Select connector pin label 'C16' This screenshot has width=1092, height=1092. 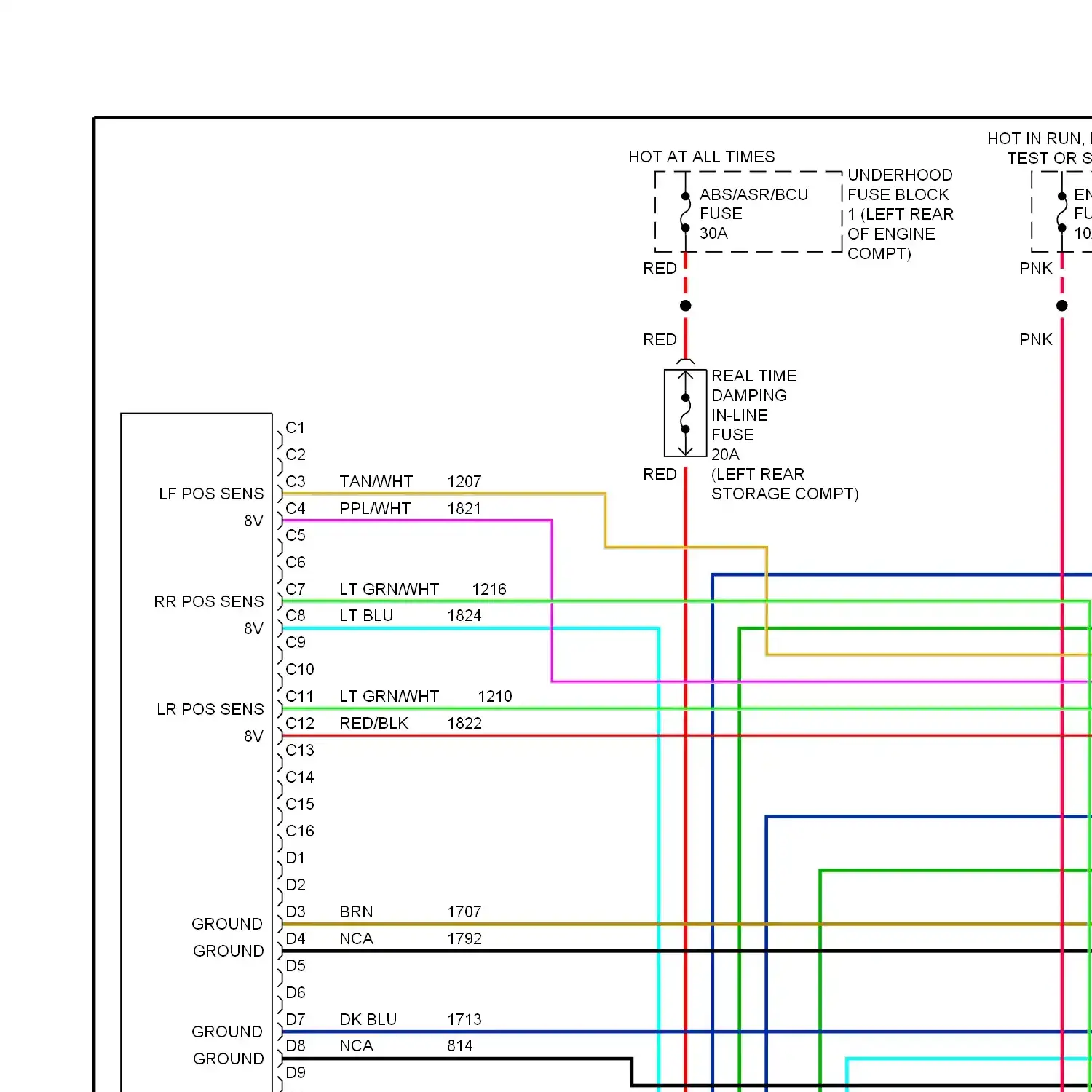[300, 831]
